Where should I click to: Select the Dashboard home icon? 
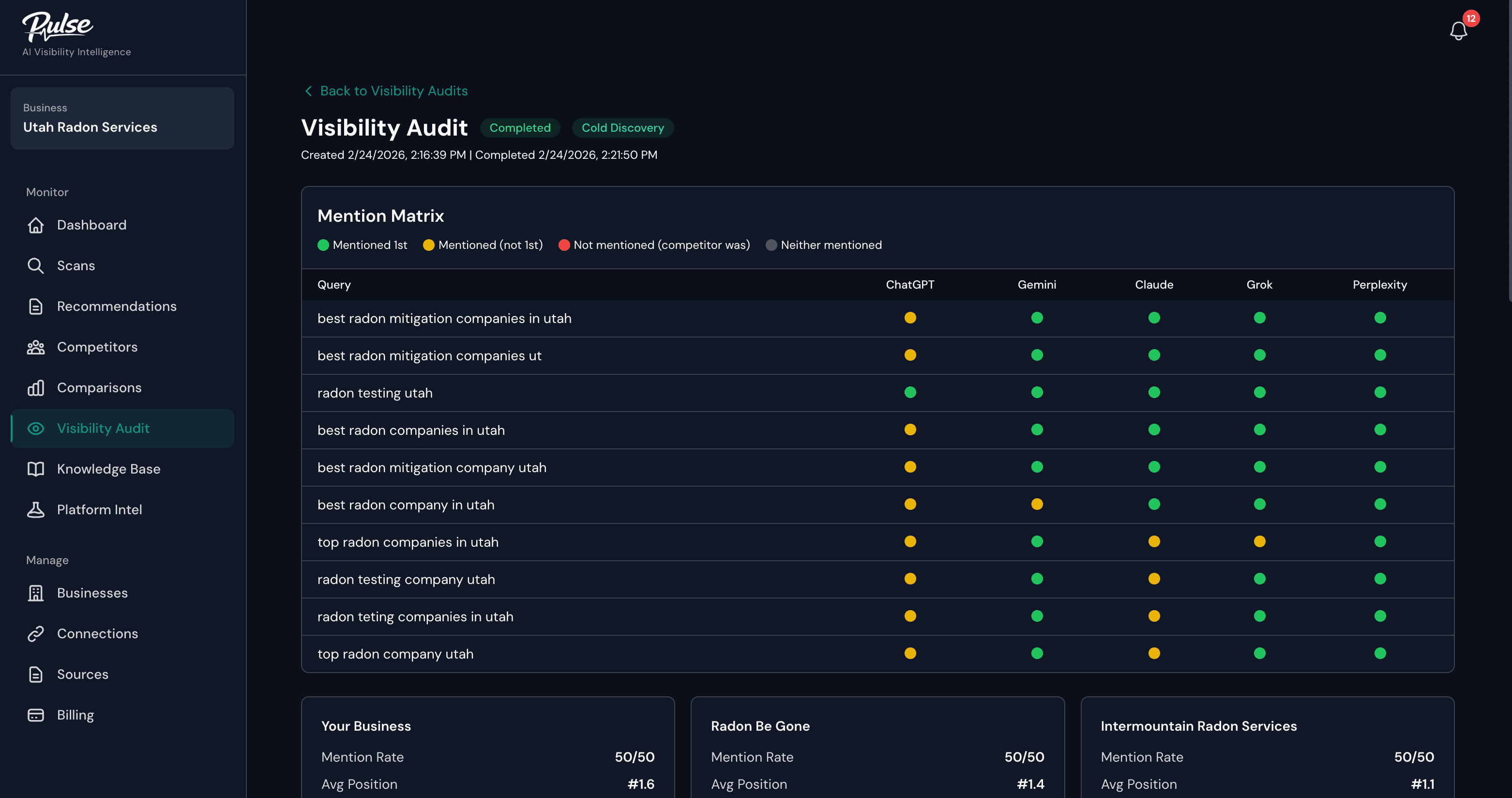point(36,225)
